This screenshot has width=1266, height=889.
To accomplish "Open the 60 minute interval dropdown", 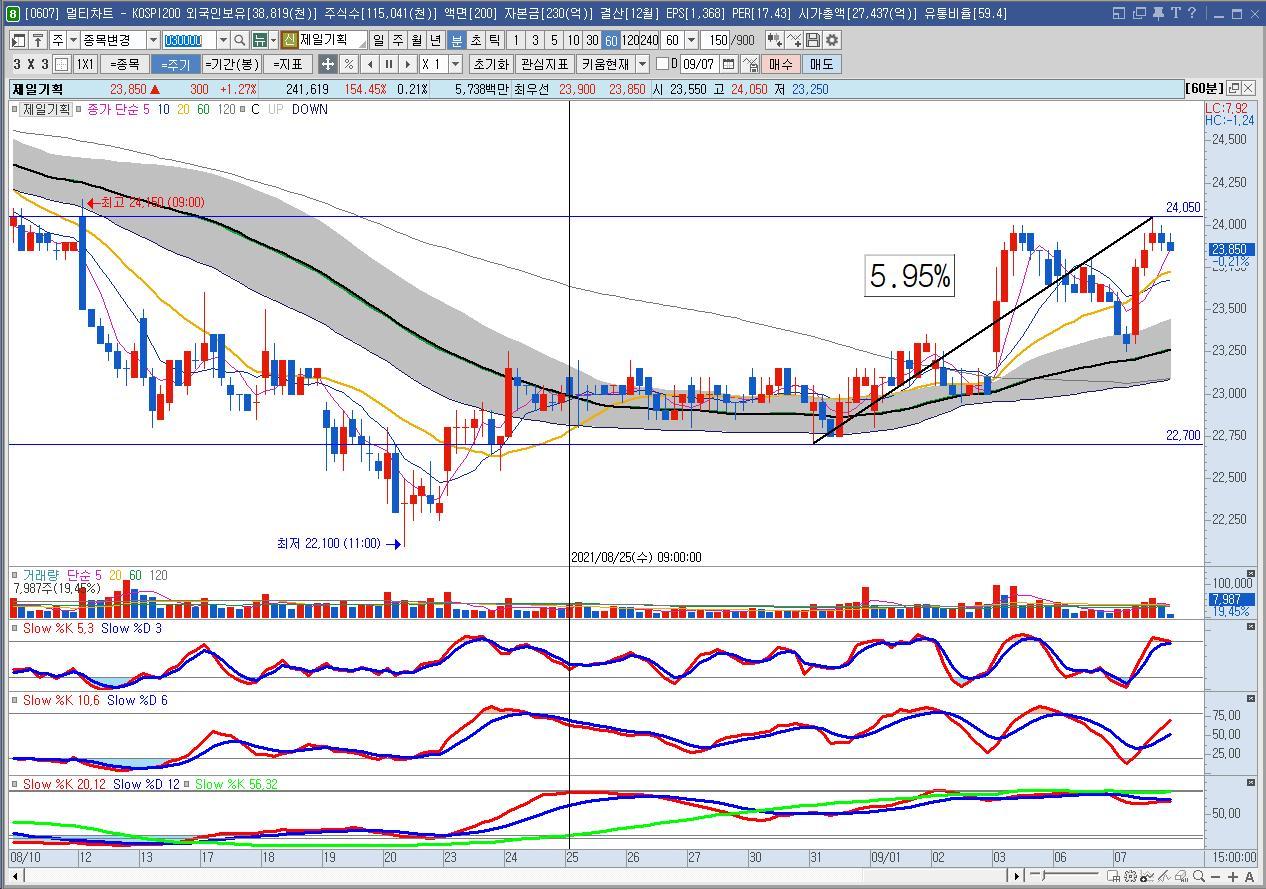I will (691, 40).
